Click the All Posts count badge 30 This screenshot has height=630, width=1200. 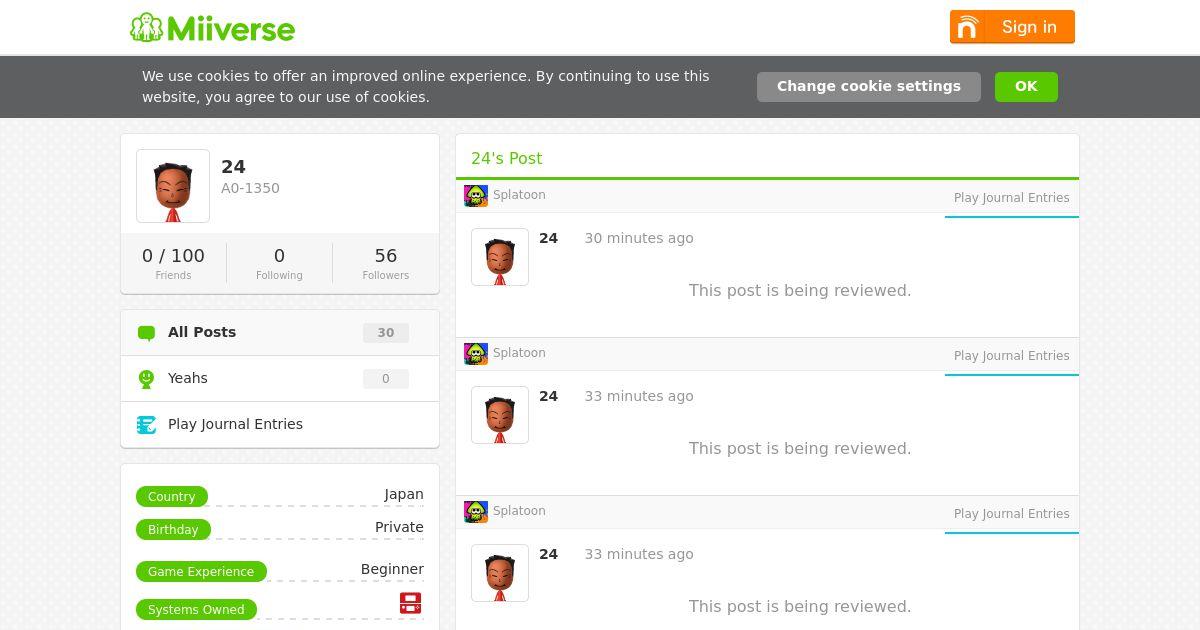click(386, 333)
